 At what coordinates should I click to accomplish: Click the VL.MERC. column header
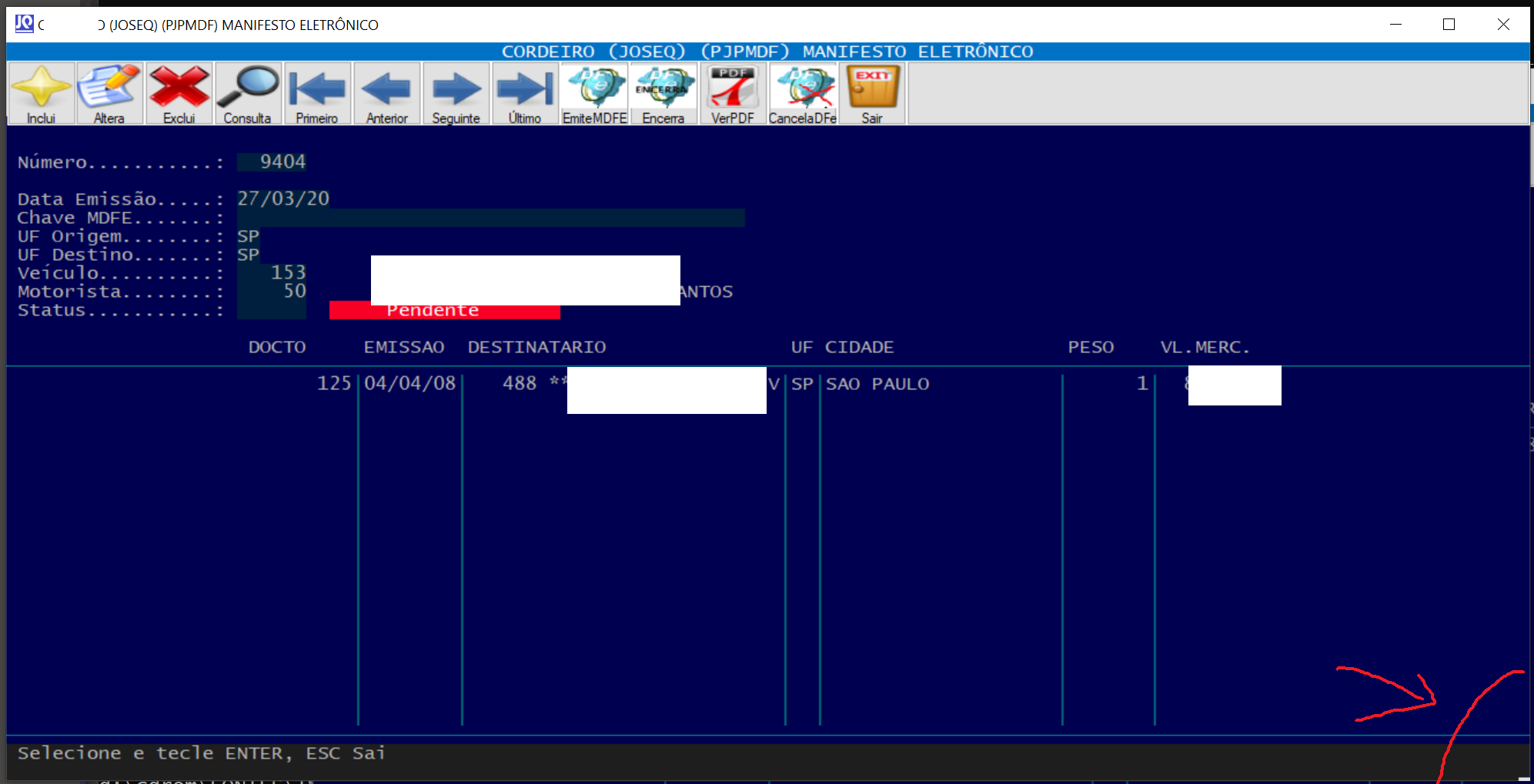[1205, 347]
